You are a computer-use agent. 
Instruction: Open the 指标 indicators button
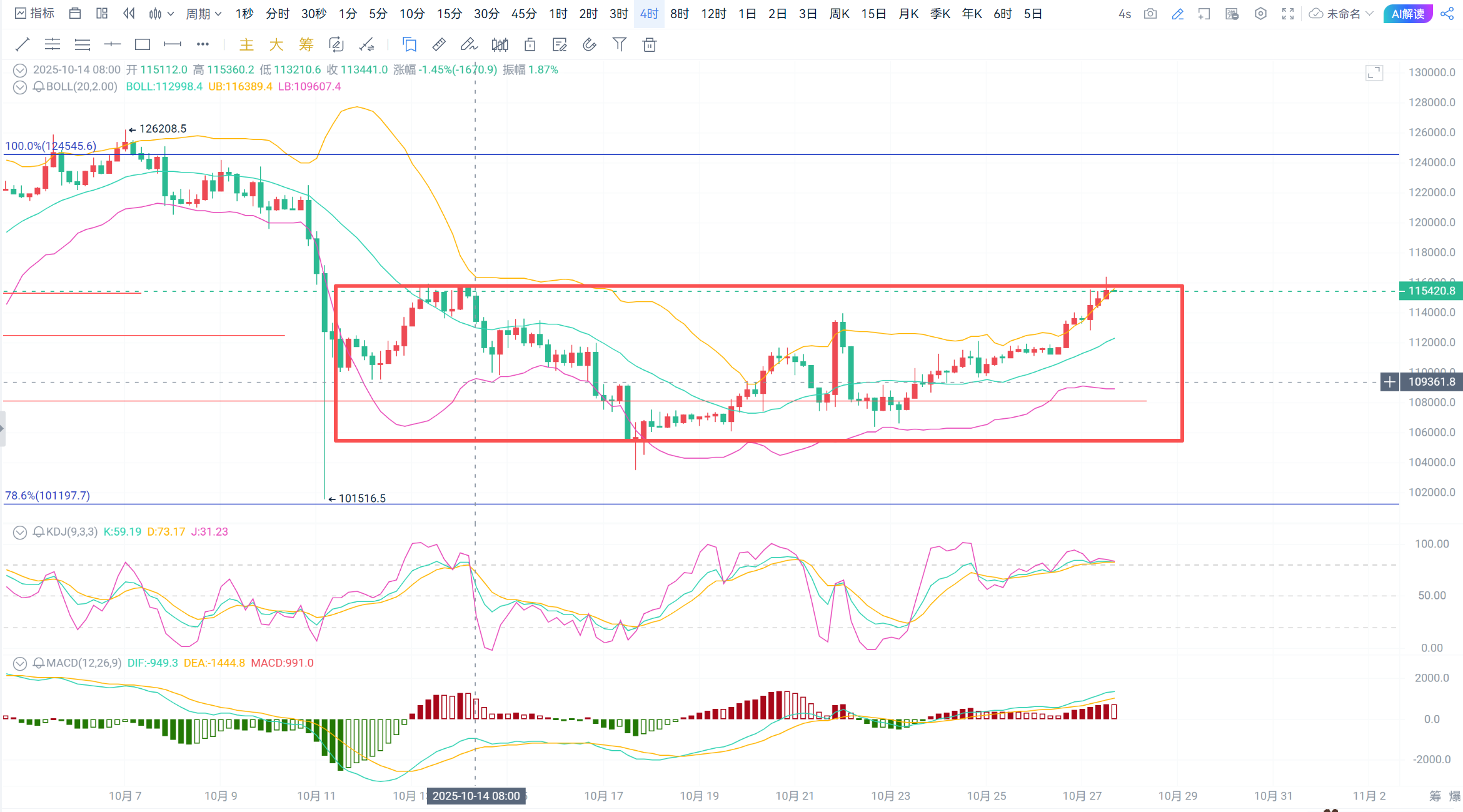click(35, 14)
